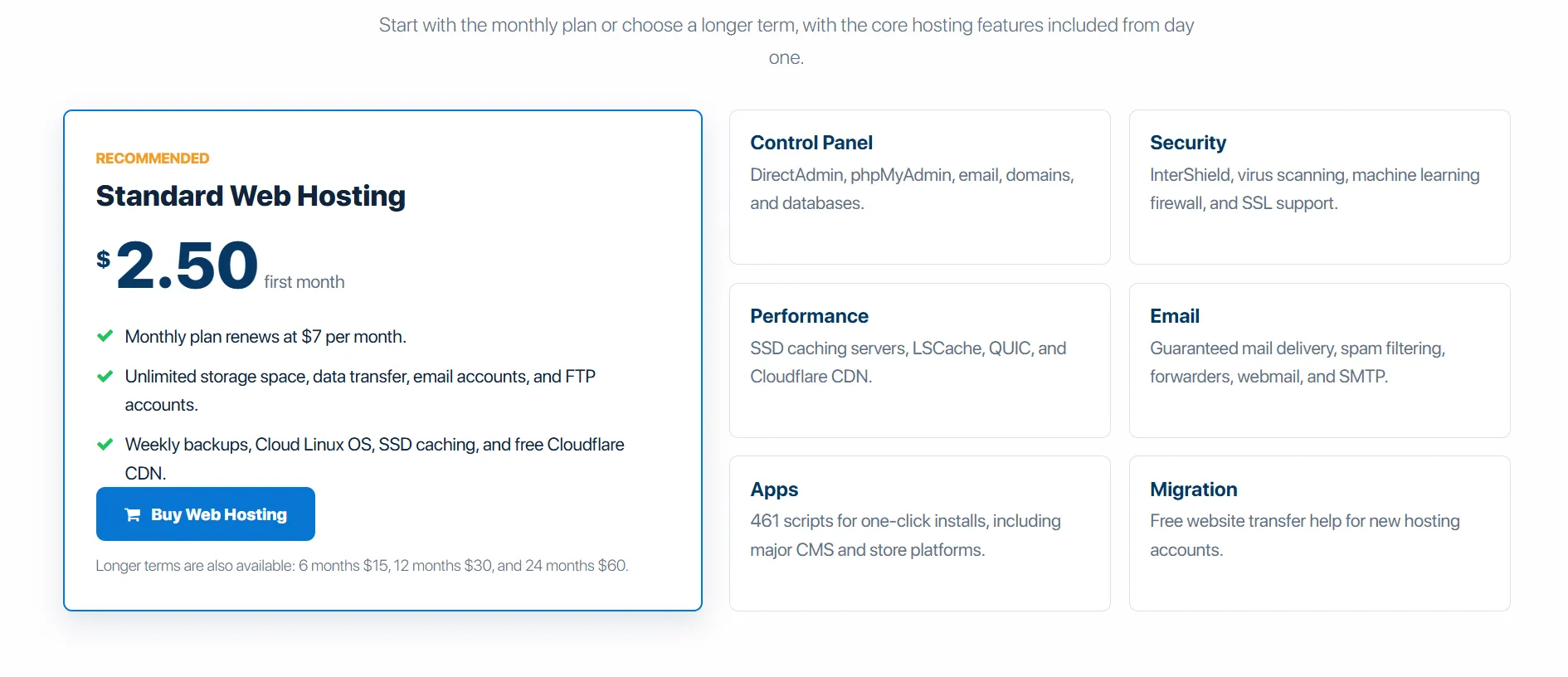Select the Performance feature card

[x=919, y=360]
